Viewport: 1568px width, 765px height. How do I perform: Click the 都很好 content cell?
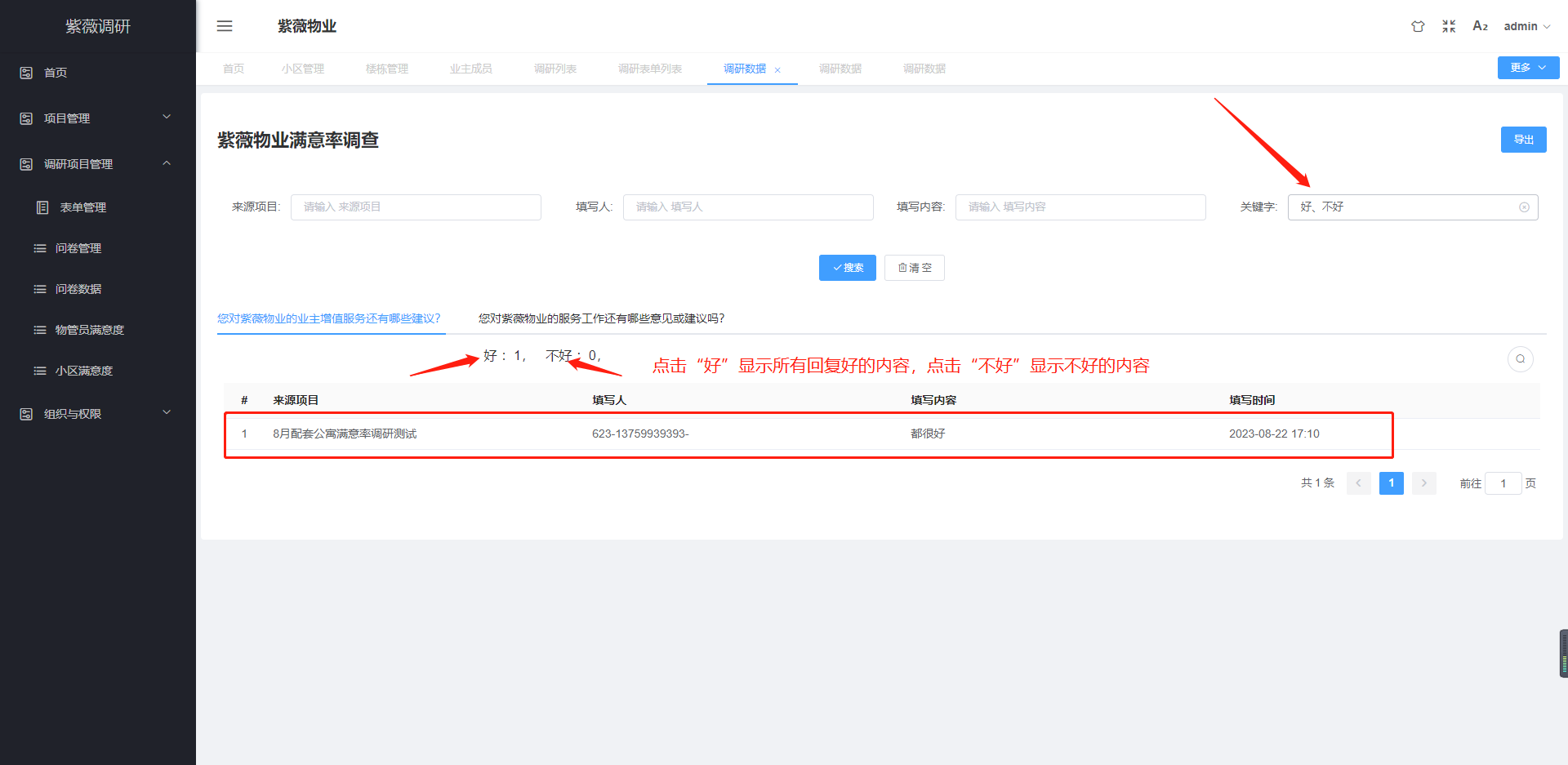[928, 434]
